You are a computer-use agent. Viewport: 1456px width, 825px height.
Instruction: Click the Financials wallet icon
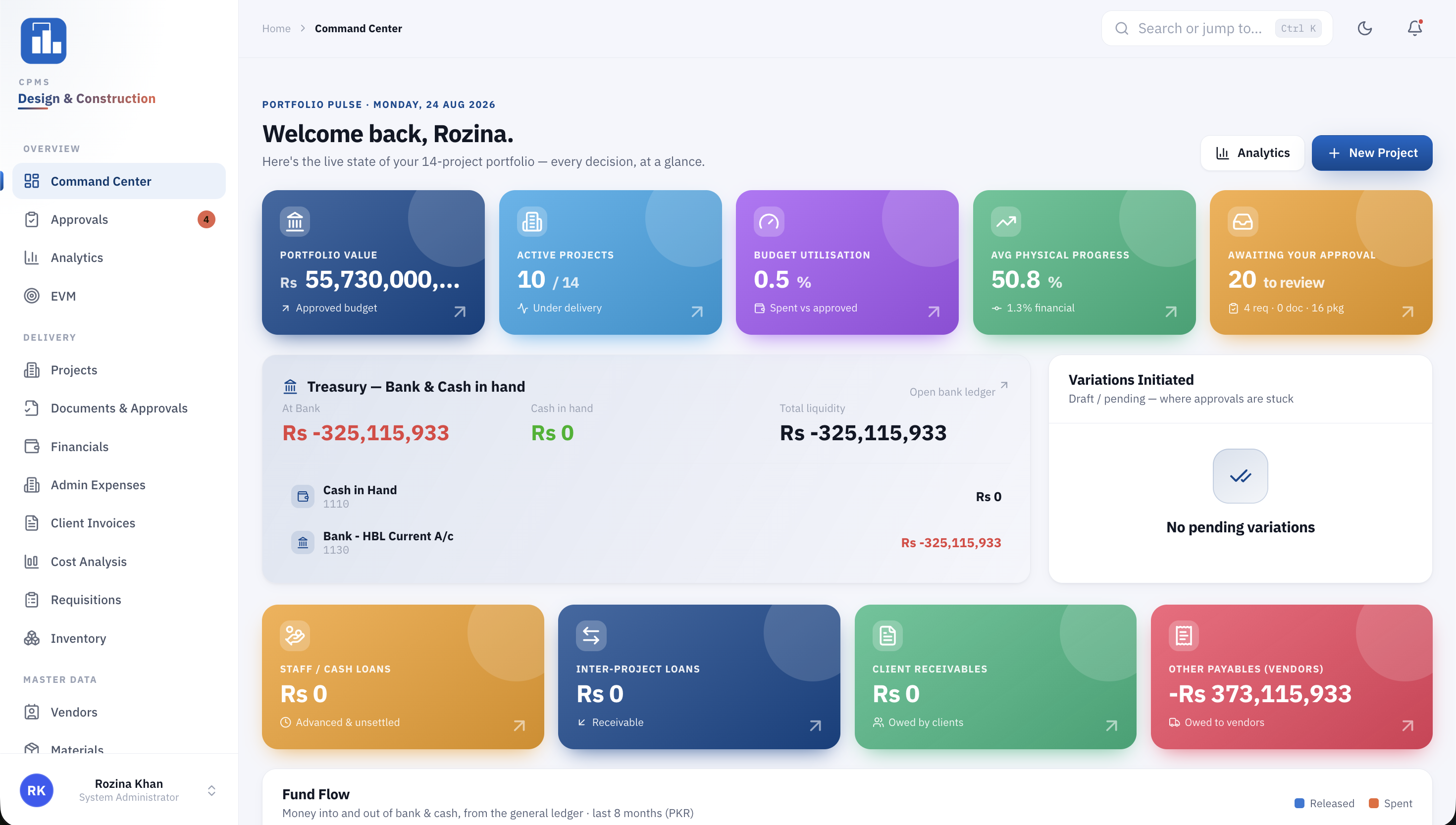[32, 447]
